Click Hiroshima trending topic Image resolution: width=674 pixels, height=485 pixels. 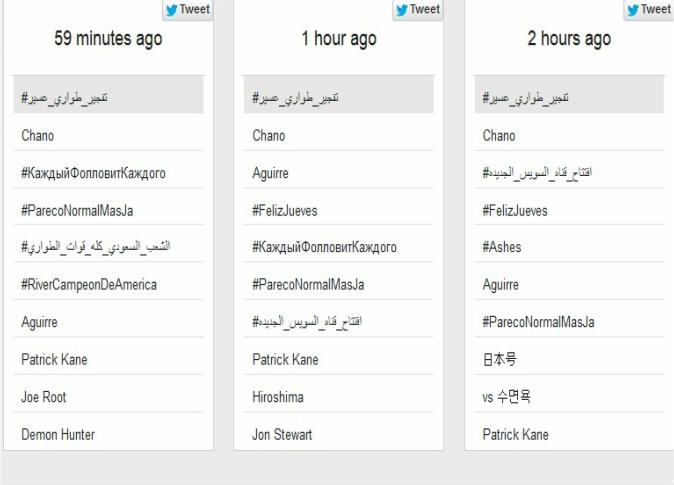pos(278,397)
